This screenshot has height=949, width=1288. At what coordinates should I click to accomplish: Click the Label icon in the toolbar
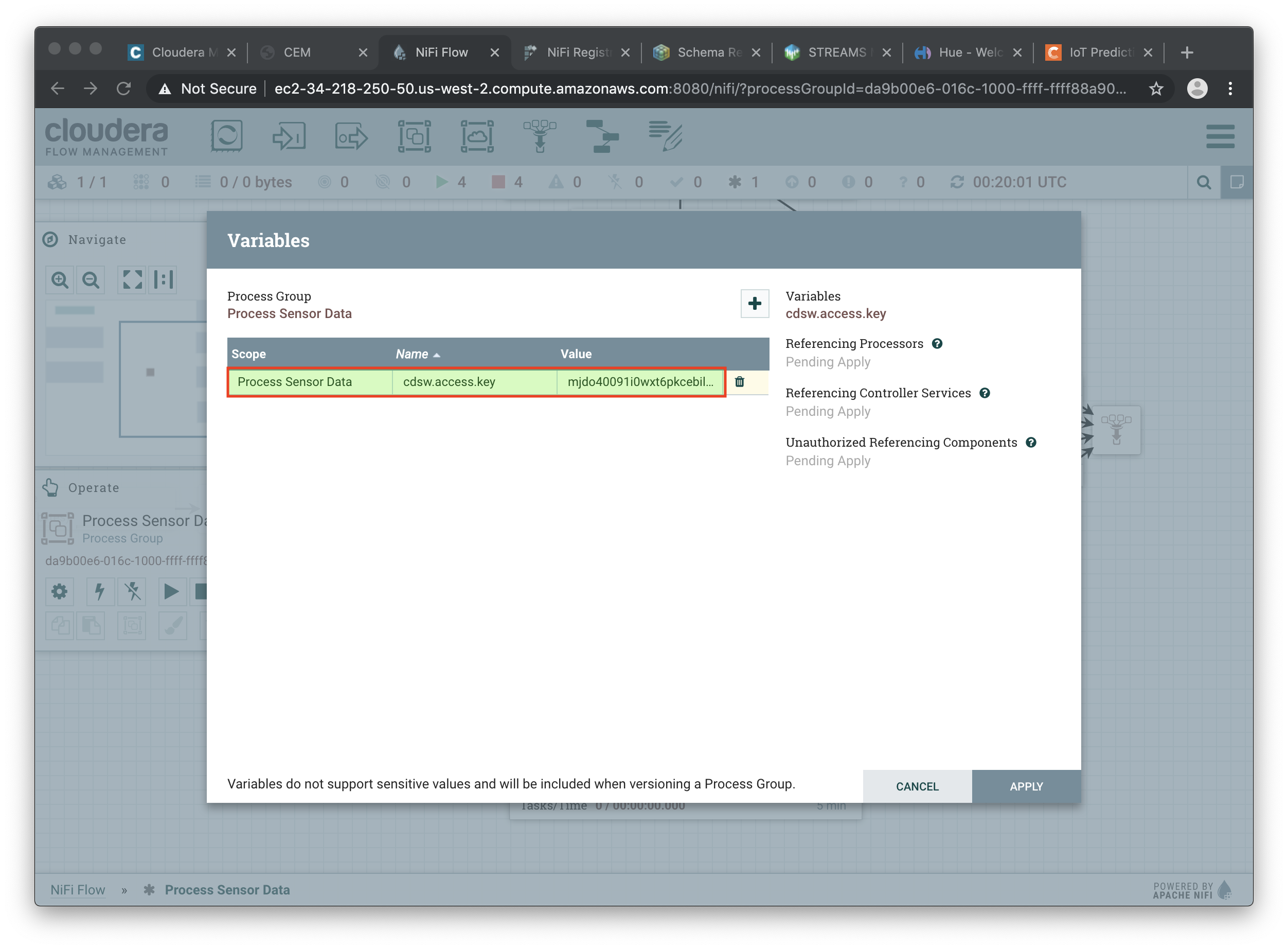click(665, 136)
